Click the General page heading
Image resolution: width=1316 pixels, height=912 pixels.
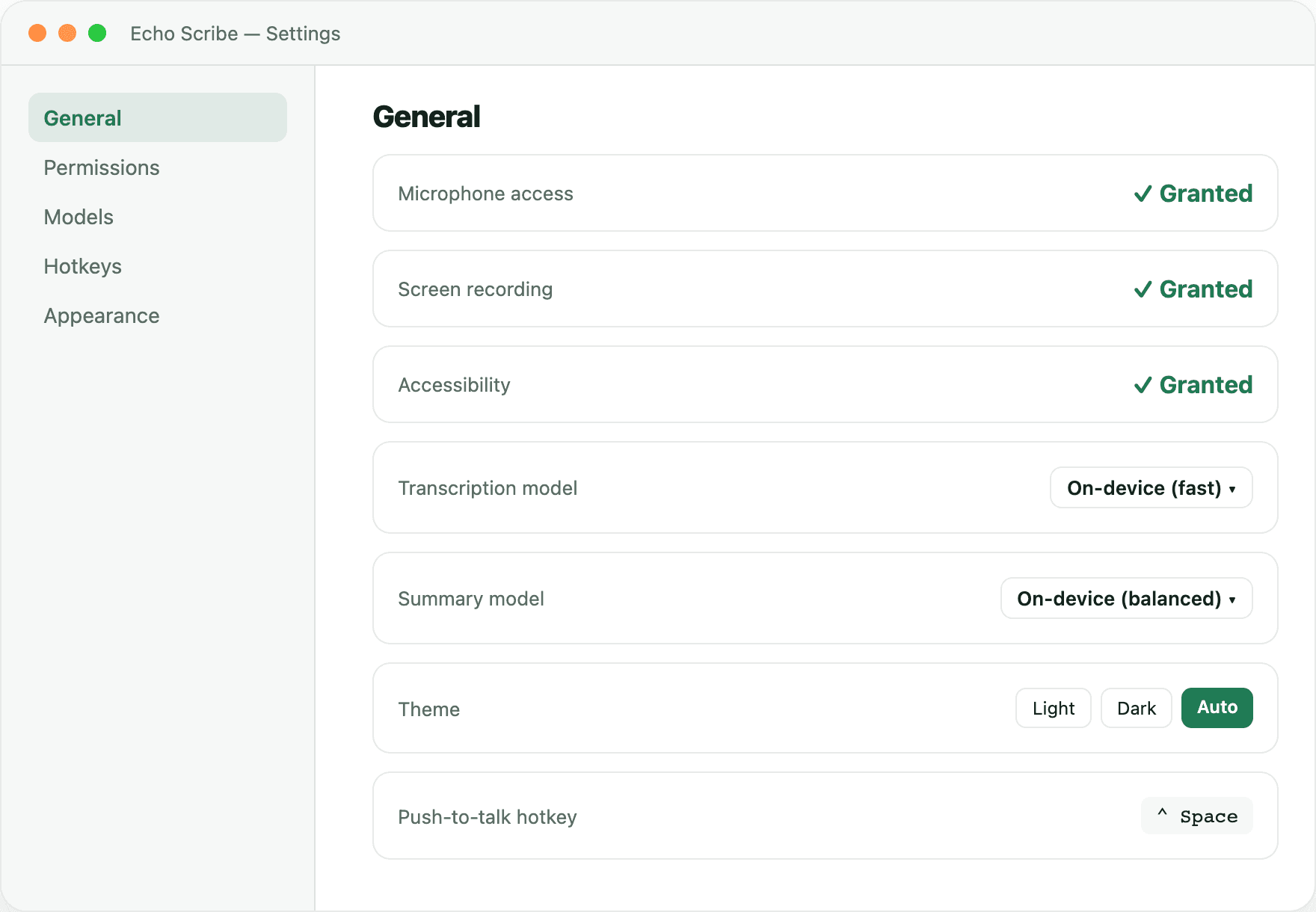(427, 117)
